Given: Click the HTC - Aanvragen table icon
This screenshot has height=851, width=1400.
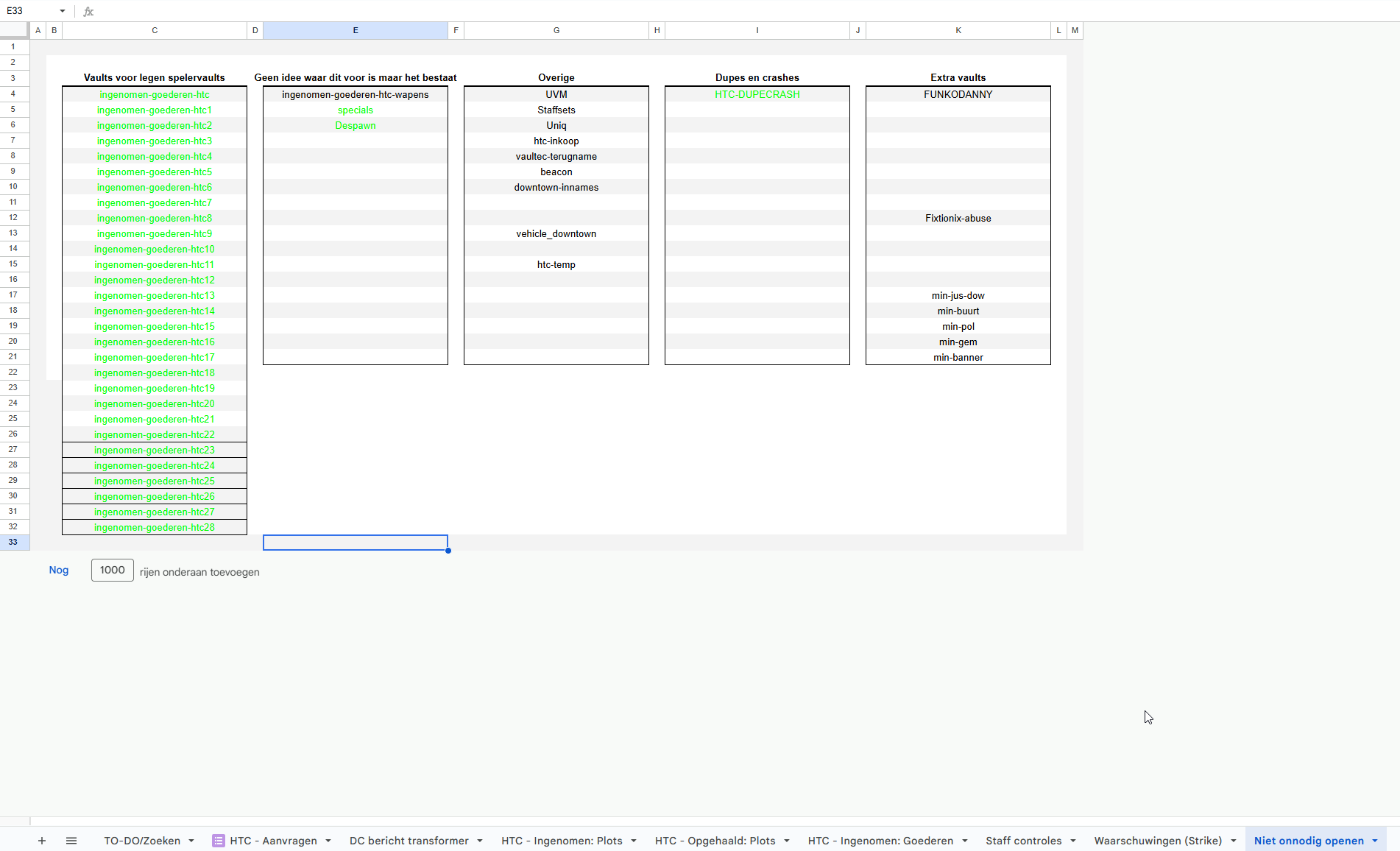Looking at the screenshot, I should (219, 841).
